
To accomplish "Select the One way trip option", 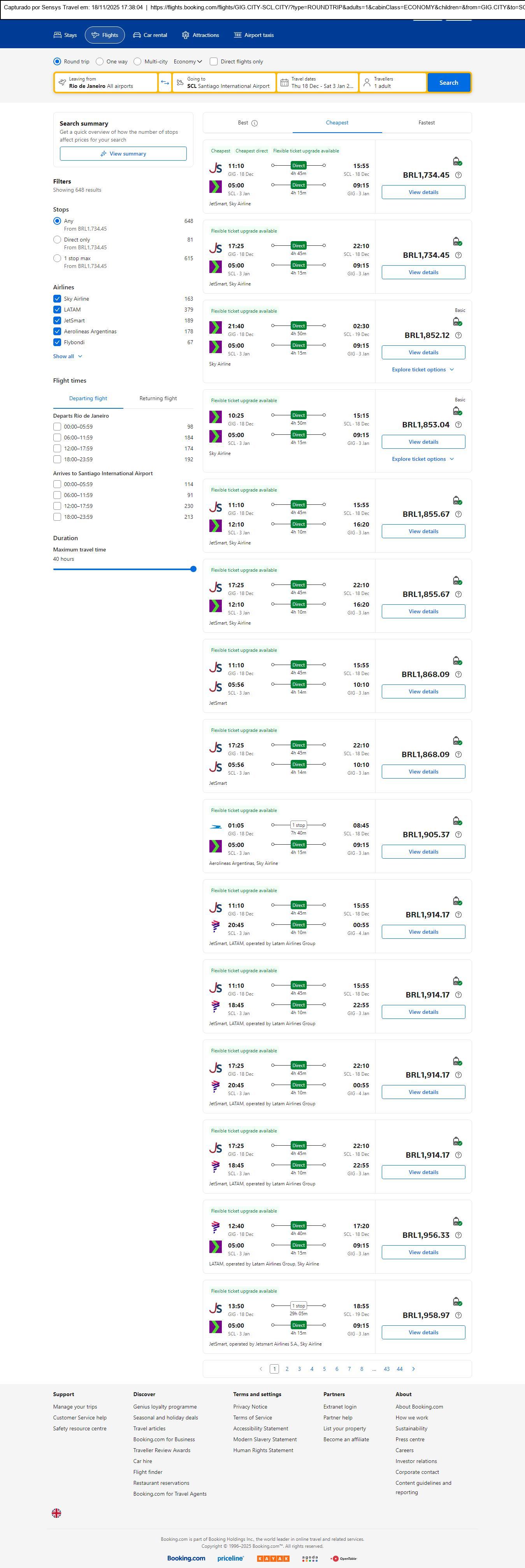I will [x=100, y=61].
